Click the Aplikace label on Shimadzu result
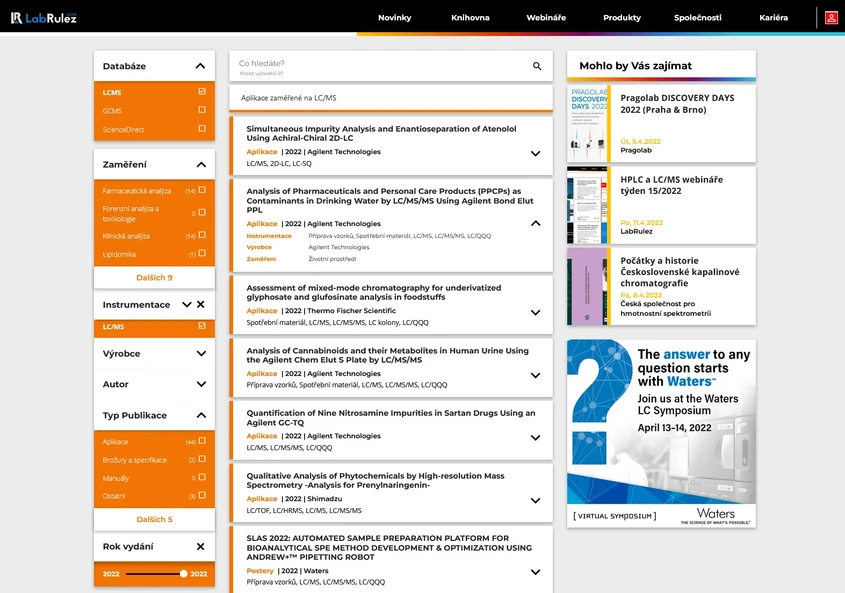This screenshot has height=593, width=845. coord(262,499)
